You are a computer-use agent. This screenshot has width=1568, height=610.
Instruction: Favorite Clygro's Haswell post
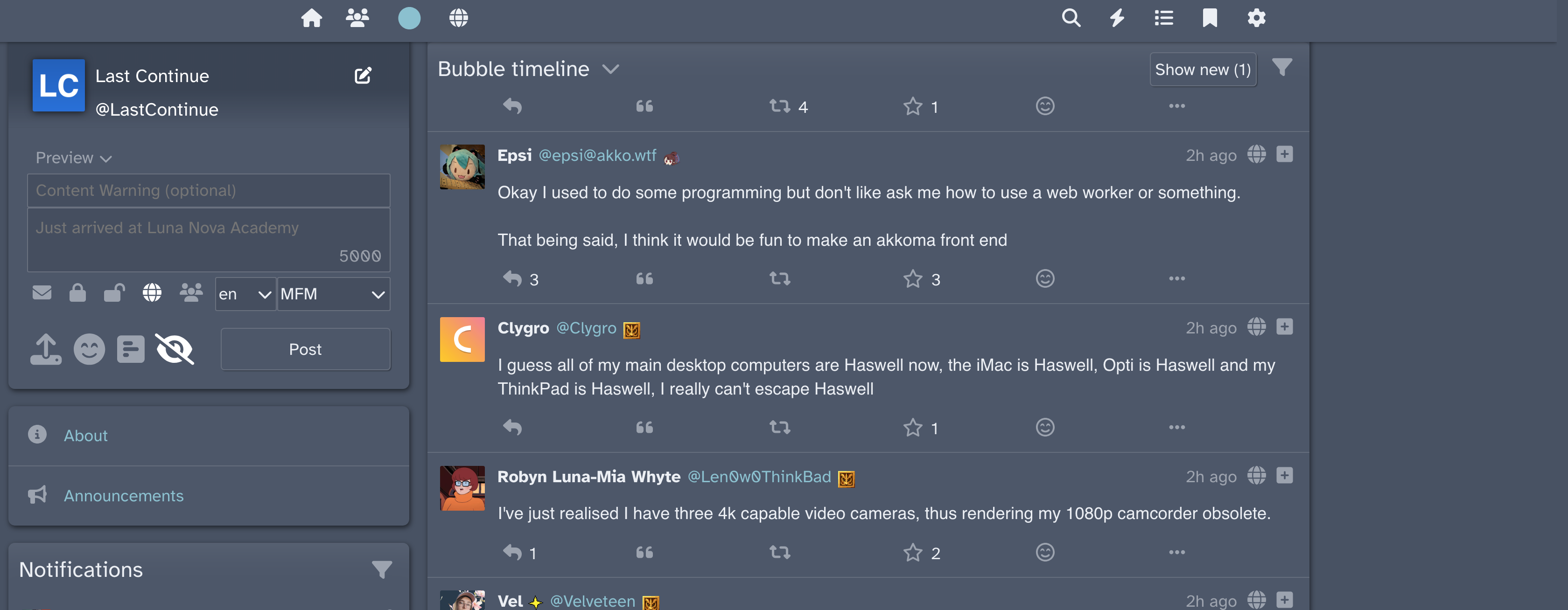tap(912, 428)
